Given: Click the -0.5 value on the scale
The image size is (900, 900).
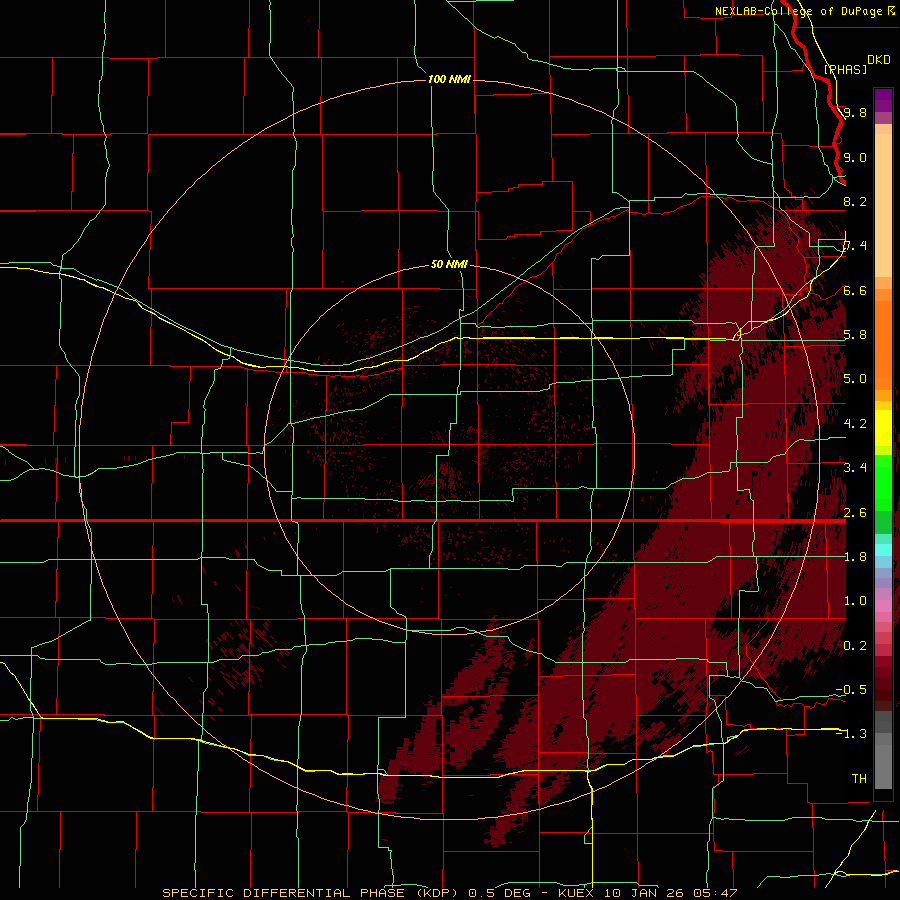Looking at the screenshot, I should click(851, 690).
